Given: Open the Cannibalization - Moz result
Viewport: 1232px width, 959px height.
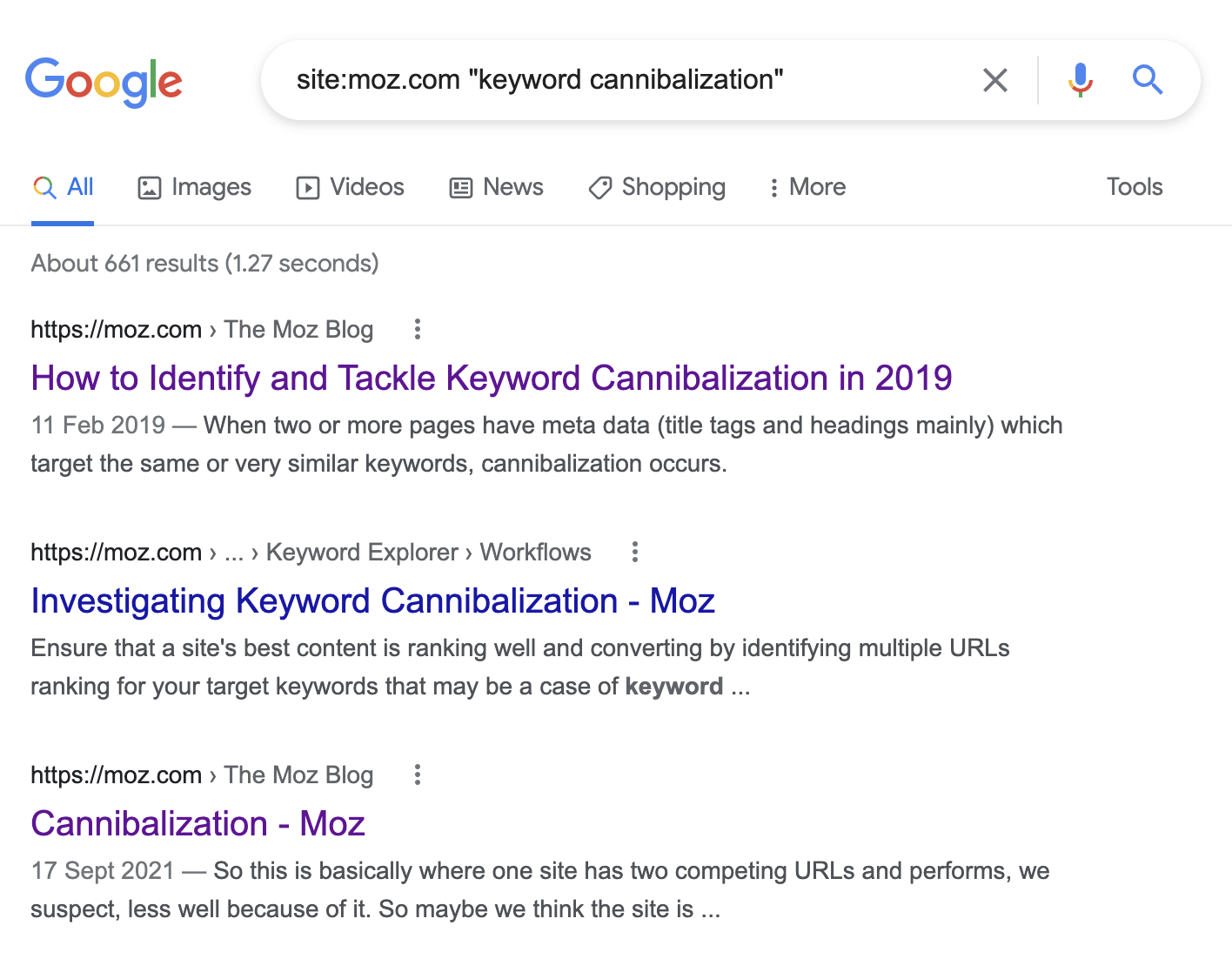Looking at the screenshot, I should (x=198, y=822).
